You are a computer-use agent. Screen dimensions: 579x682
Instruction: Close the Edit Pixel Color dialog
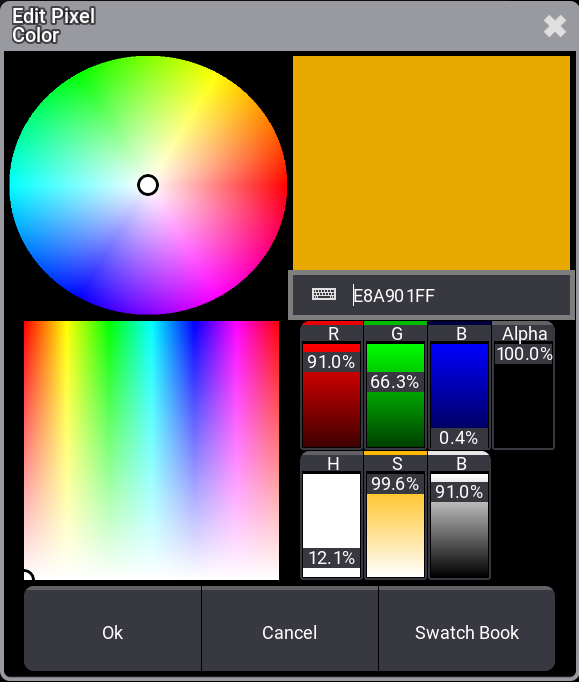(x=555, y=26)
